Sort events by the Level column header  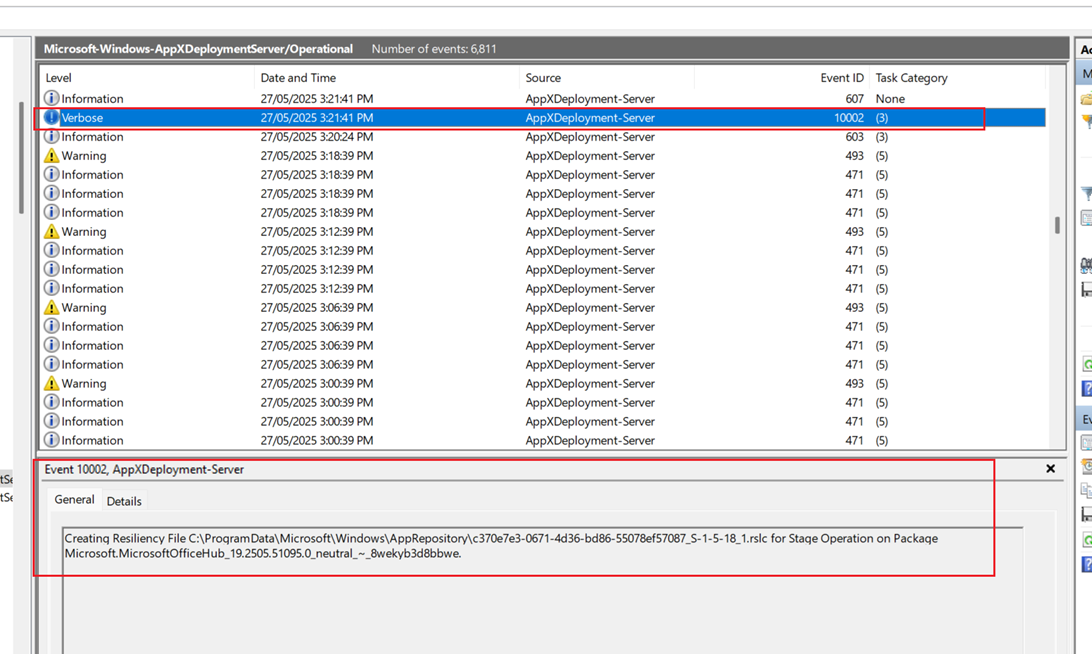(58, 78)
